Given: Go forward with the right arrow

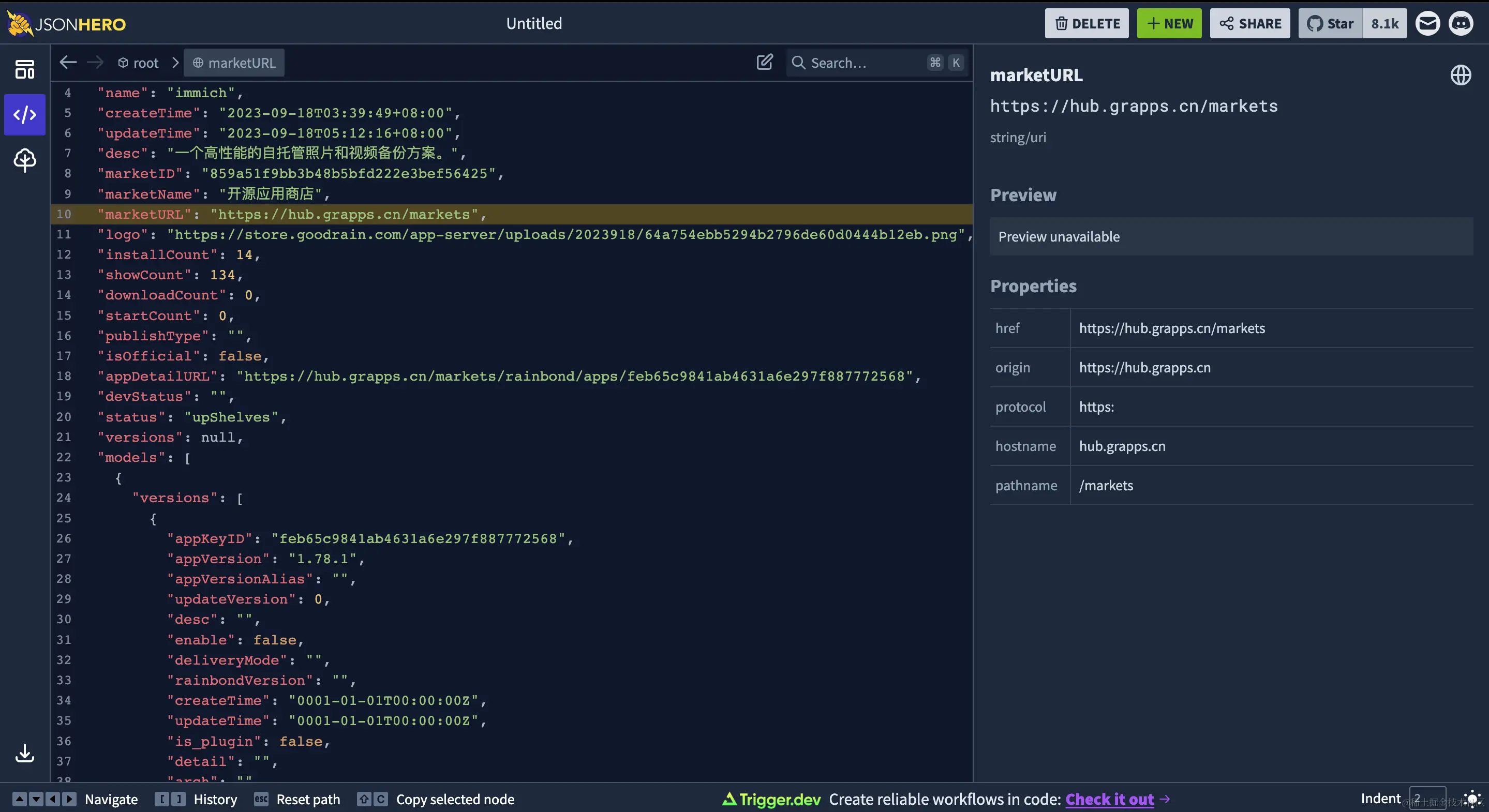Looking at the screenshot, I should pos(95,63).
